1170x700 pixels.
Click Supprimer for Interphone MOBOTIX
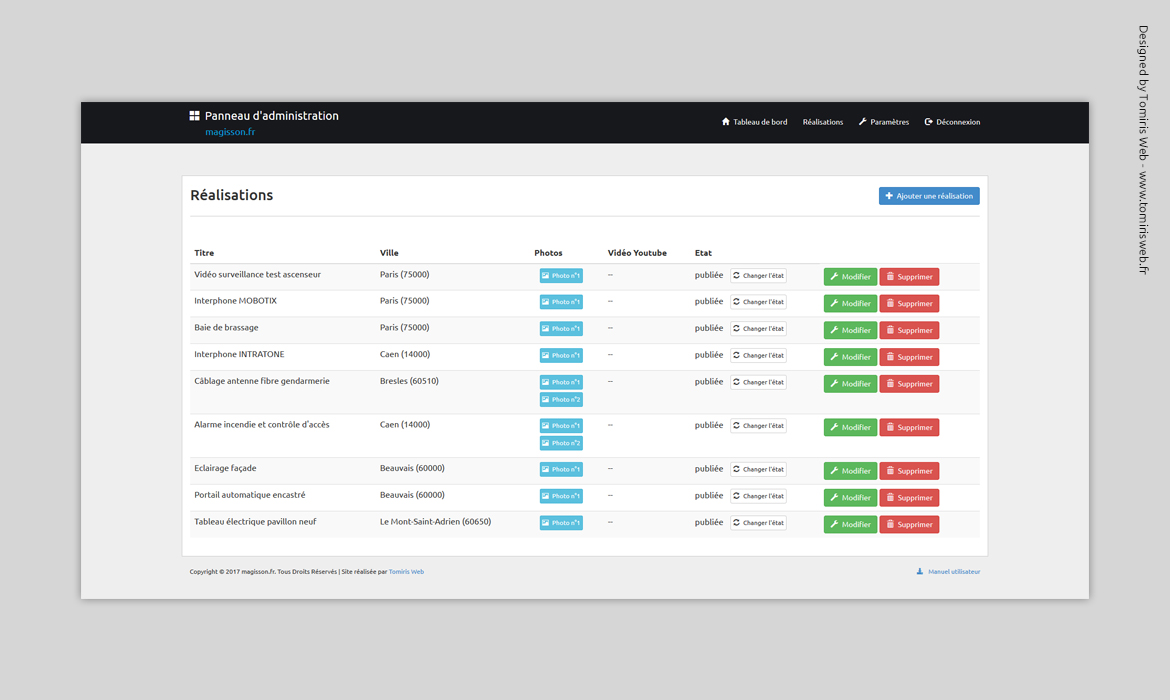[909, 304]
